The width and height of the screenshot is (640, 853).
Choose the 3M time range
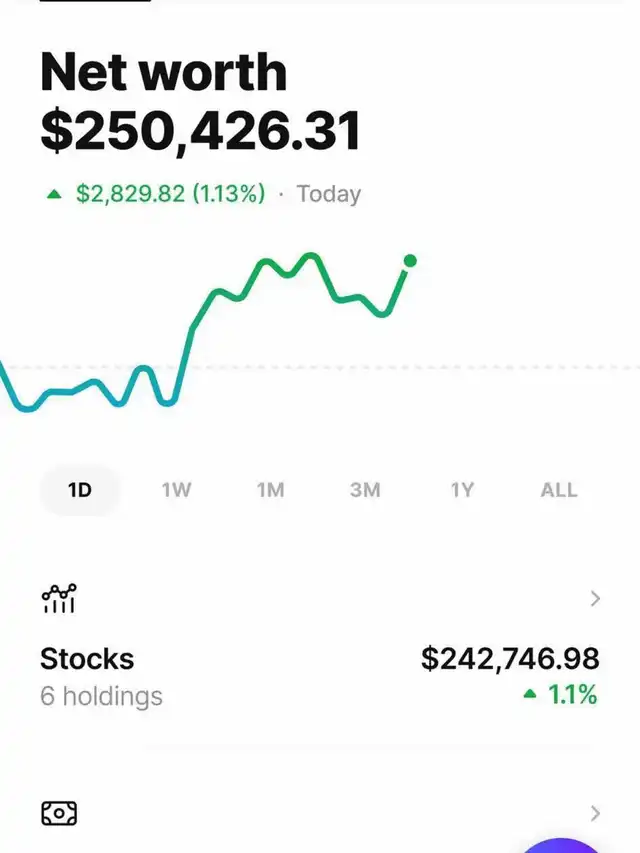pyautogui.click(x=365, y=490)
